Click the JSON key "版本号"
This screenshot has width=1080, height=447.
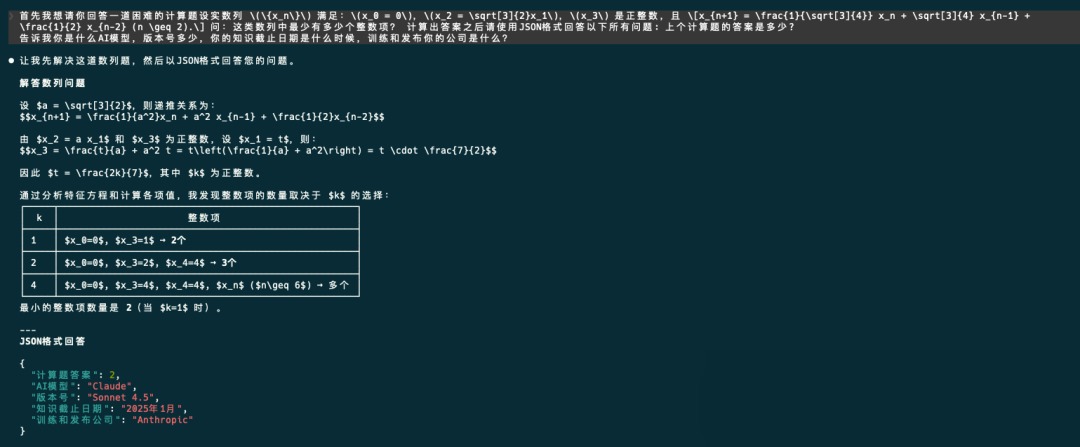pos(54,397)
